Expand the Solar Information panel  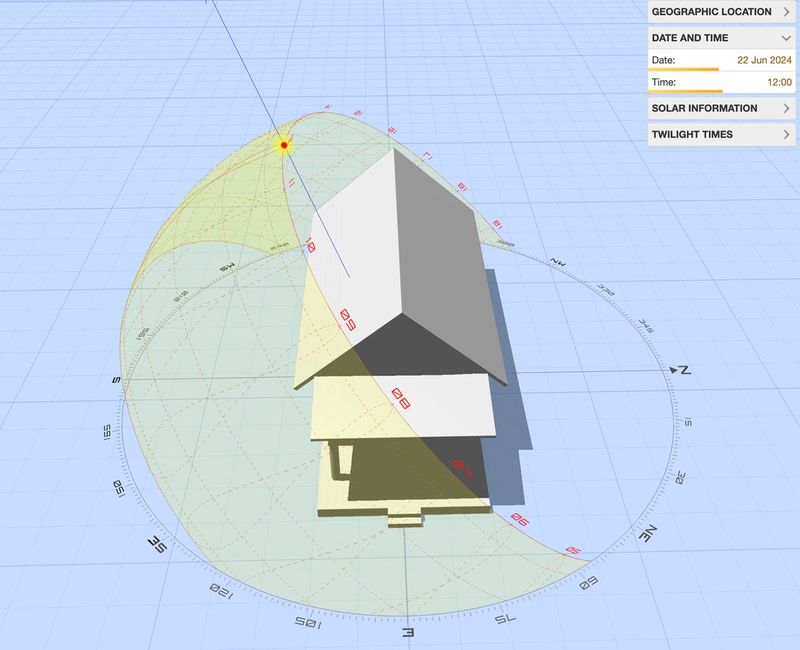[721, 108]
